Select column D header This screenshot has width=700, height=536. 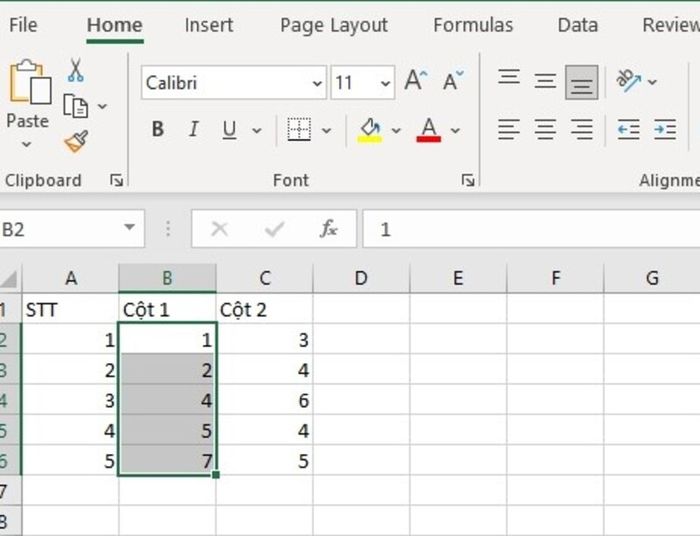coord(361,278)
